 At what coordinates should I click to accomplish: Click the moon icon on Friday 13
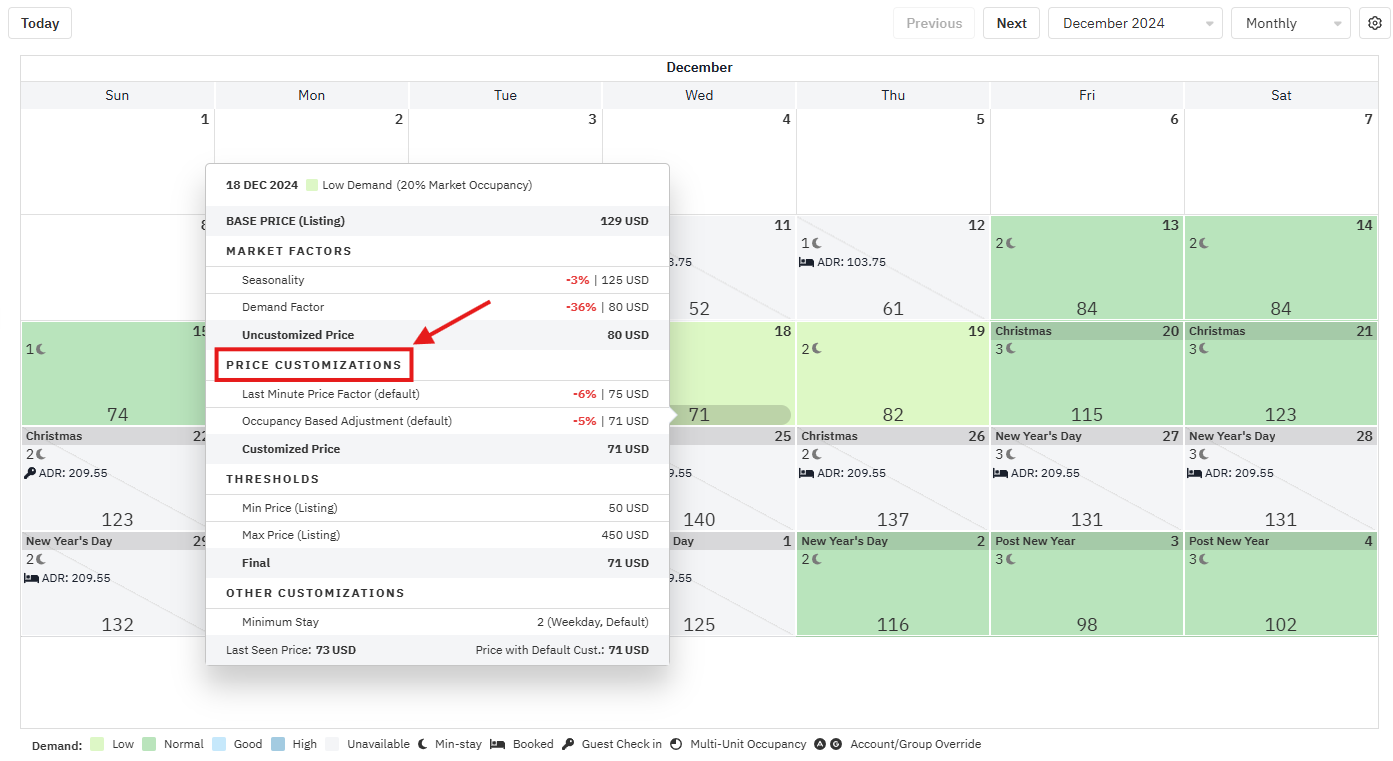(1010, 243)
